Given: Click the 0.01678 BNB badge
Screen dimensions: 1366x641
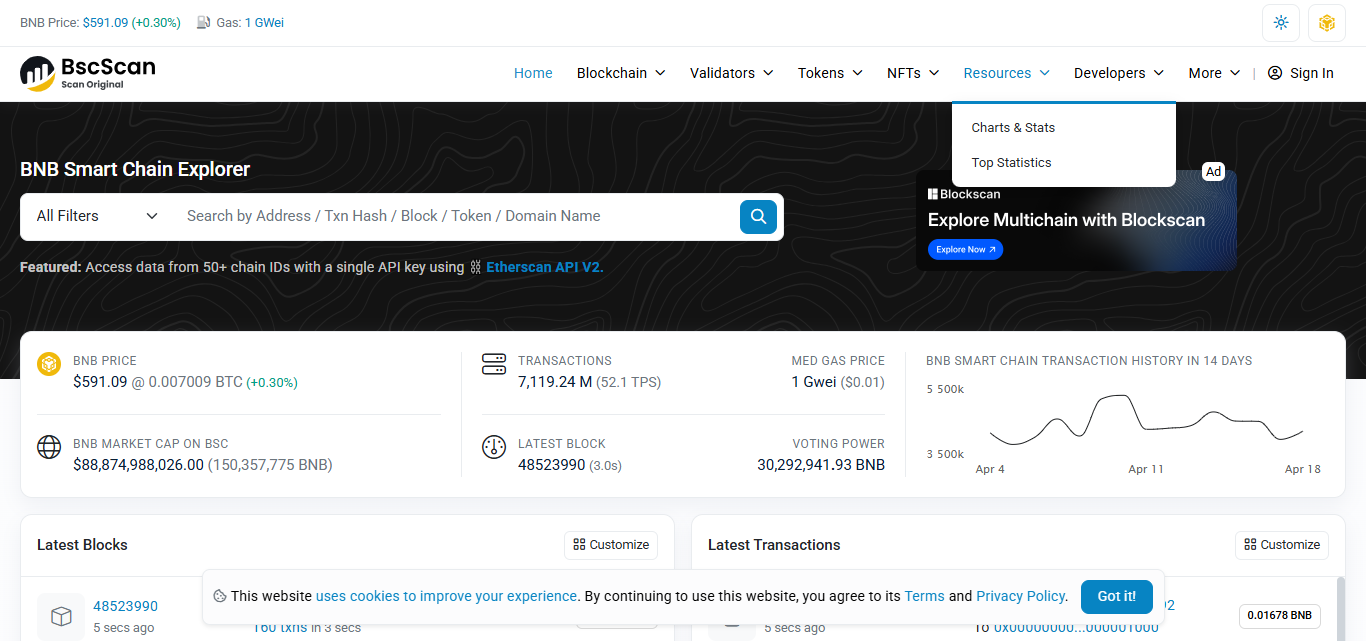Looking at the screenshot, I should coord(1279,616).
